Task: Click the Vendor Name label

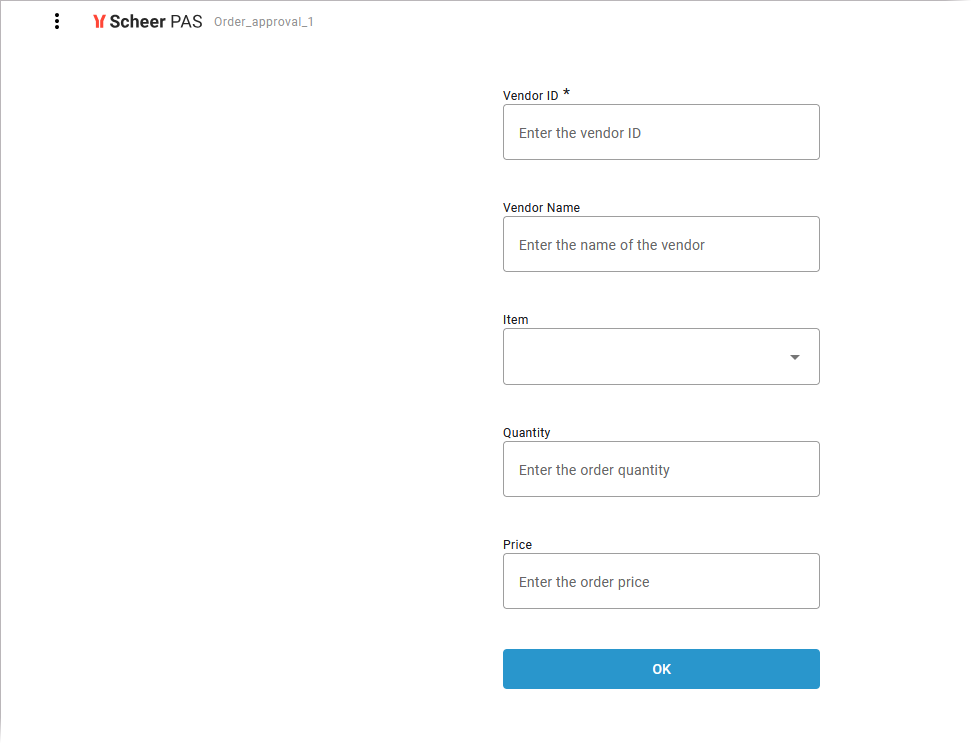Action: click(x=541, y=208)
